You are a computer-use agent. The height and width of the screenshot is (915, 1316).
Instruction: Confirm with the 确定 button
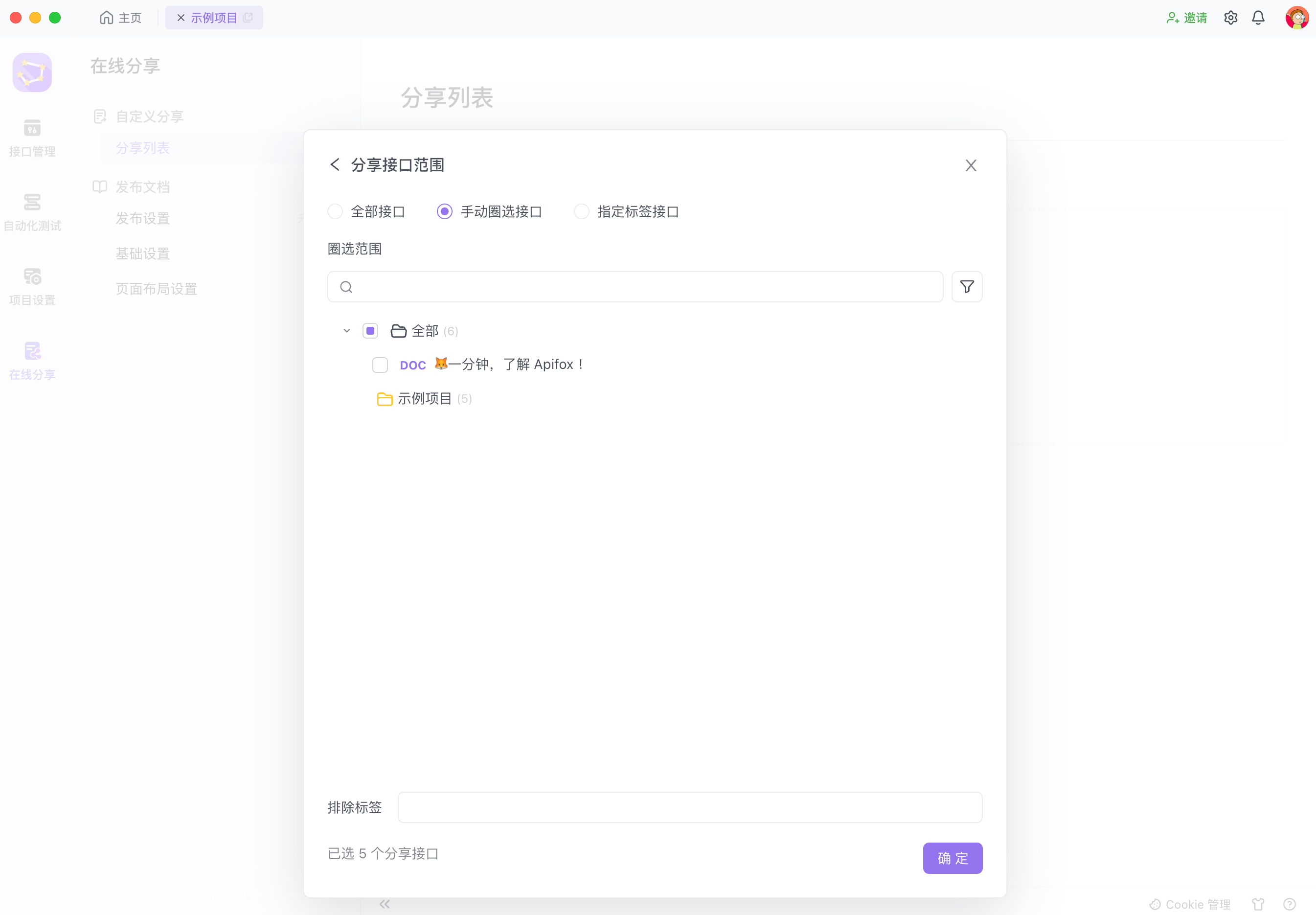pyautogui.click(x=953, y=858)
